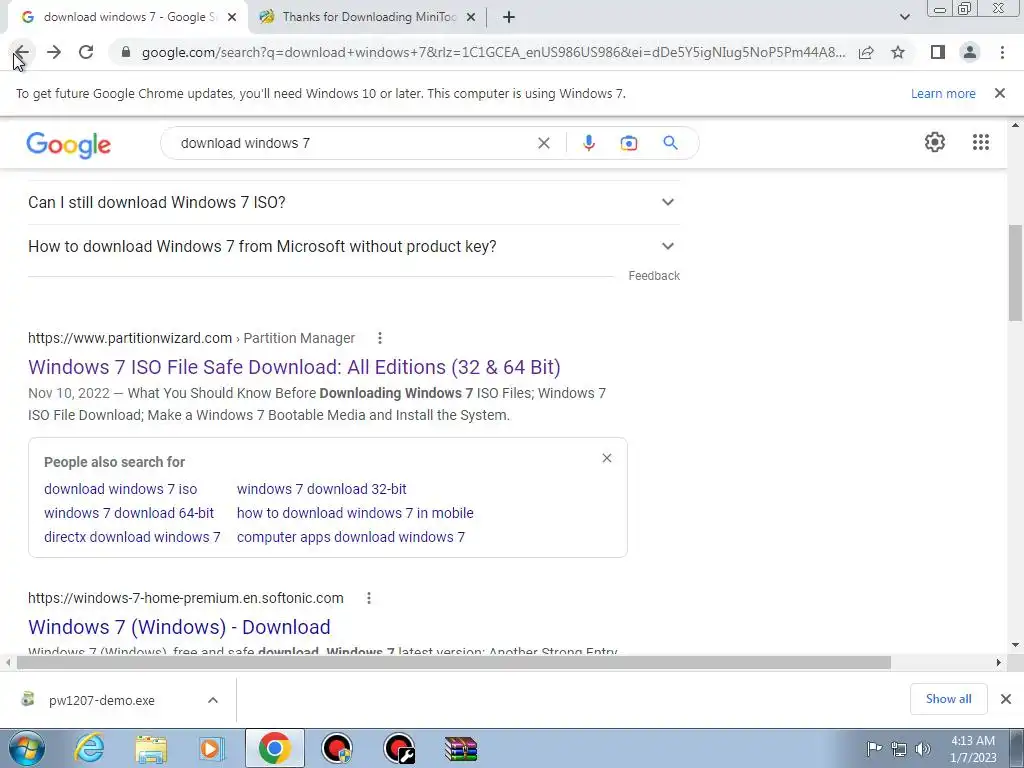Open Google quick settings gear
This screenshot has width=1024, height=768.
click(935, 142)
